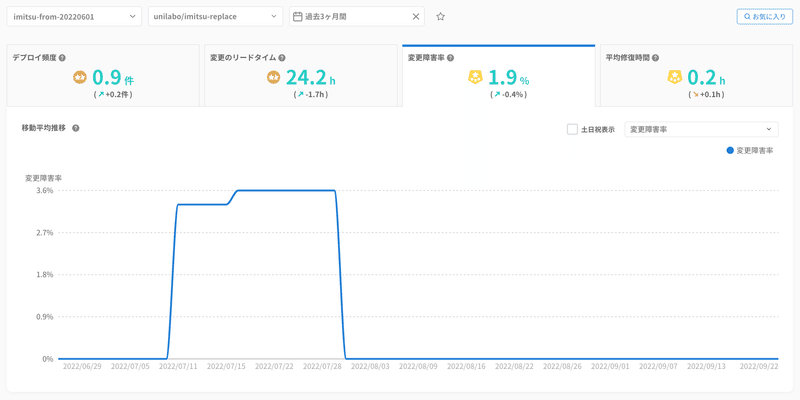Click the 24.2 h value
800x400 pixels.
tap(311, 78)
